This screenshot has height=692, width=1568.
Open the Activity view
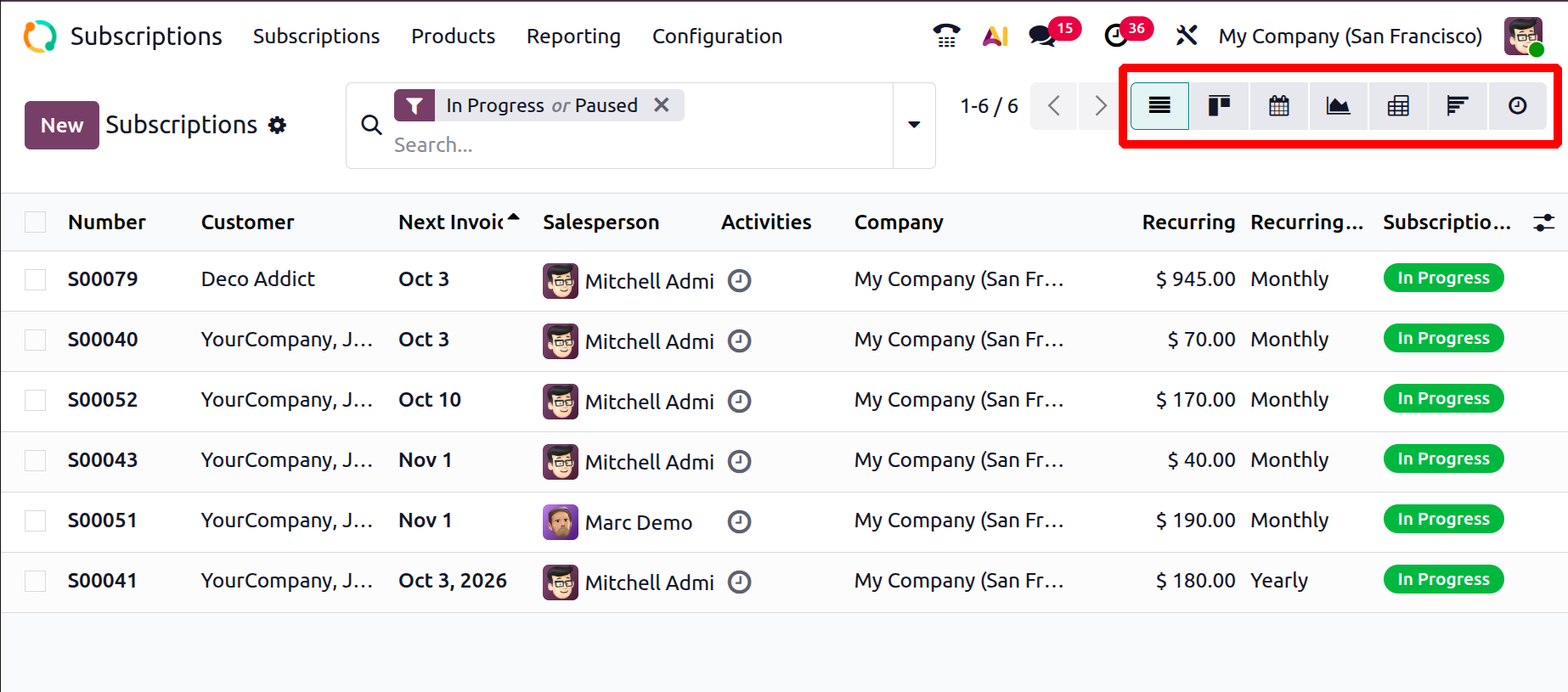coord(1517,106)
